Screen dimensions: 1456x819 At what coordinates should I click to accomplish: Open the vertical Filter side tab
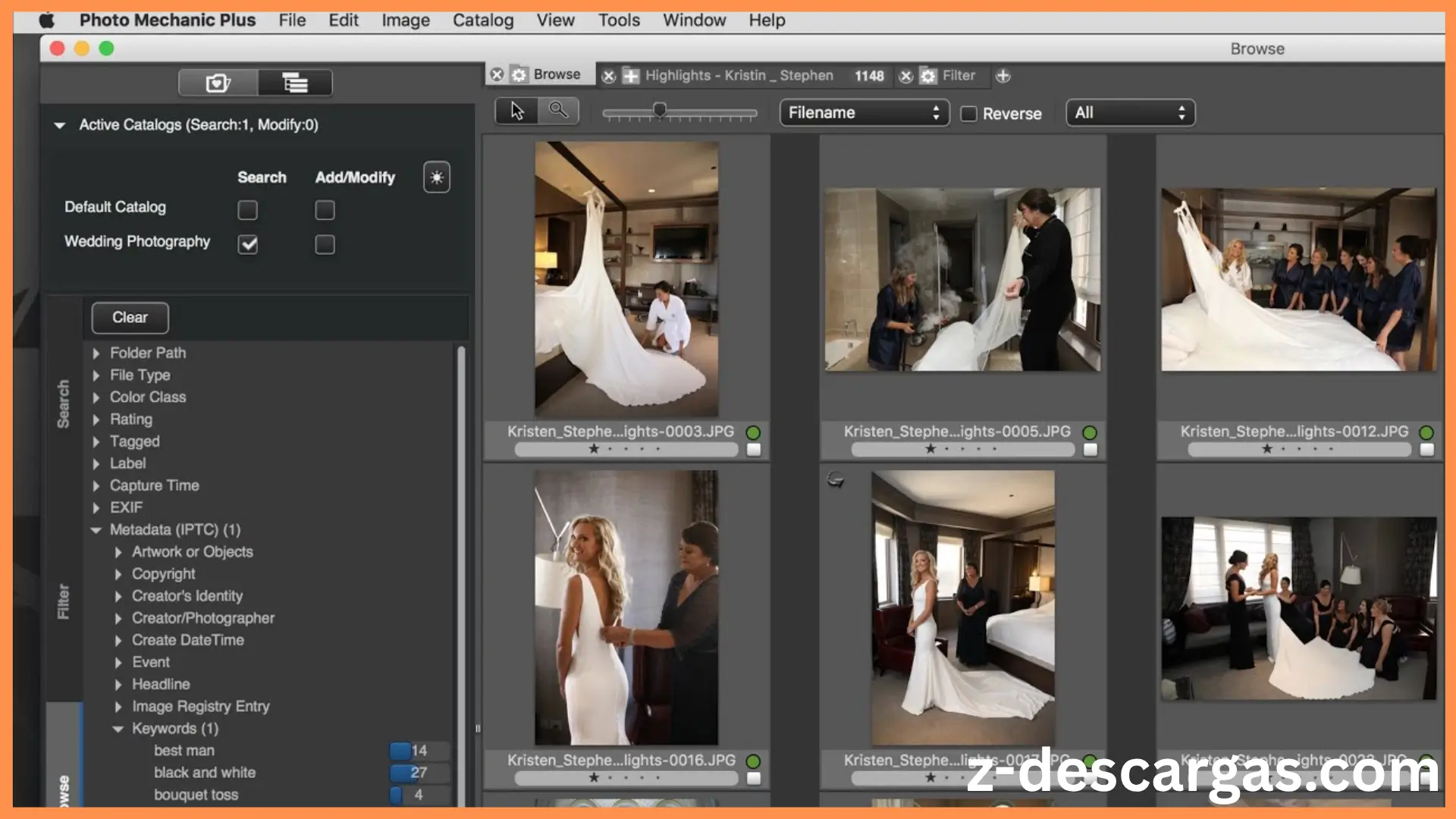[x=64, y=601]
